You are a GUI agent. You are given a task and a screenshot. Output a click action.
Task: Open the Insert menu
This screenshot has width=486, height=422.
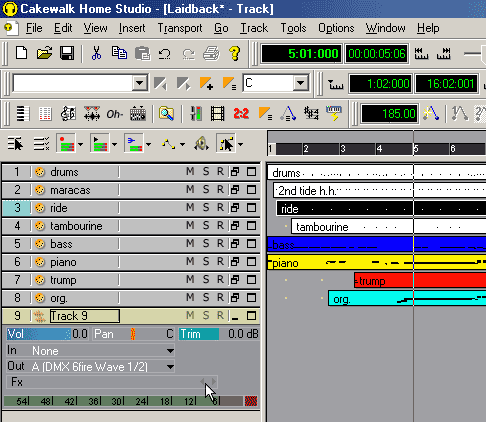[x=132, y=28]
